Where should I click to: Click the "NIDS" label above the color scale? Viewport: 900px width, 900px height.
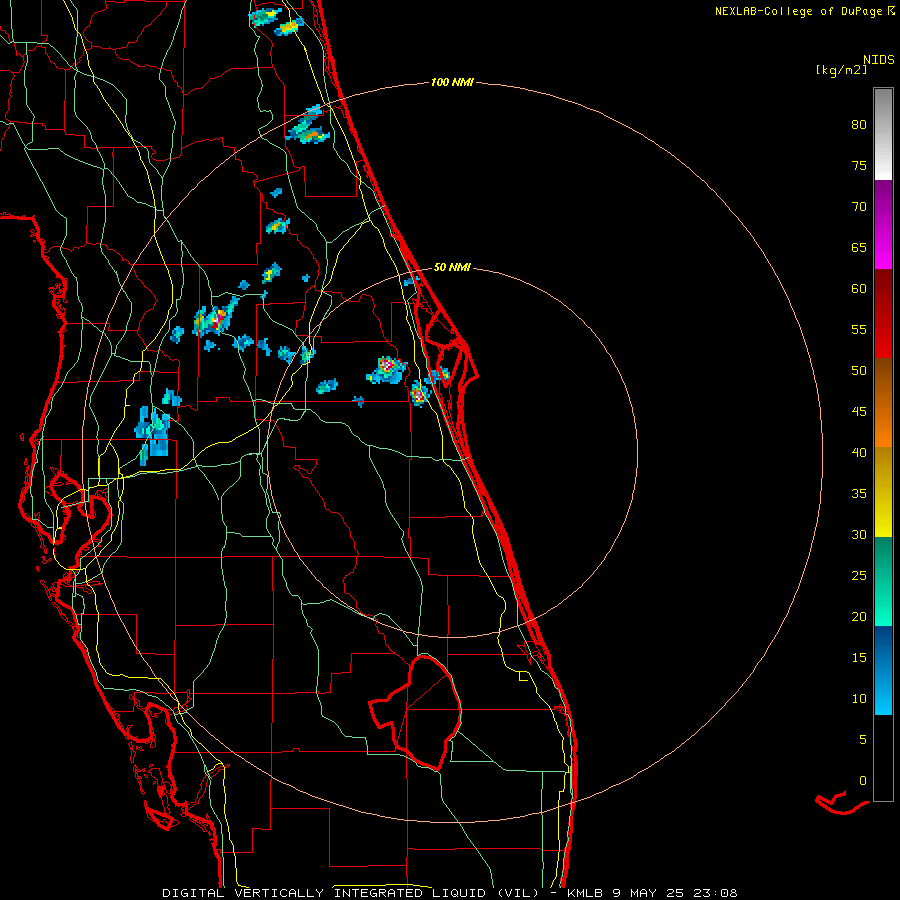(878, 60)
